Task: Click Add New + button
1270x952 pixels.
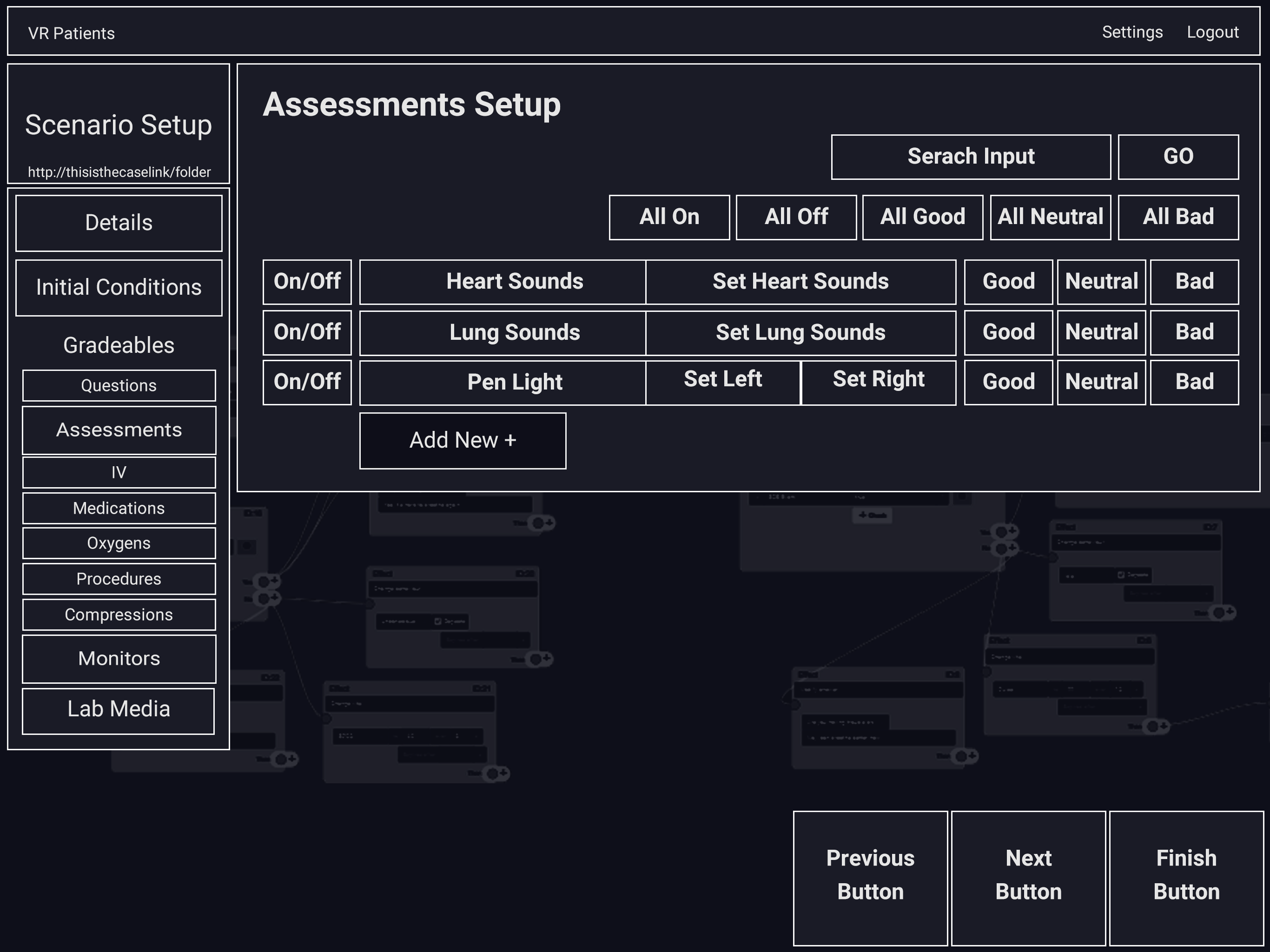Action: (x=463, y=440)
